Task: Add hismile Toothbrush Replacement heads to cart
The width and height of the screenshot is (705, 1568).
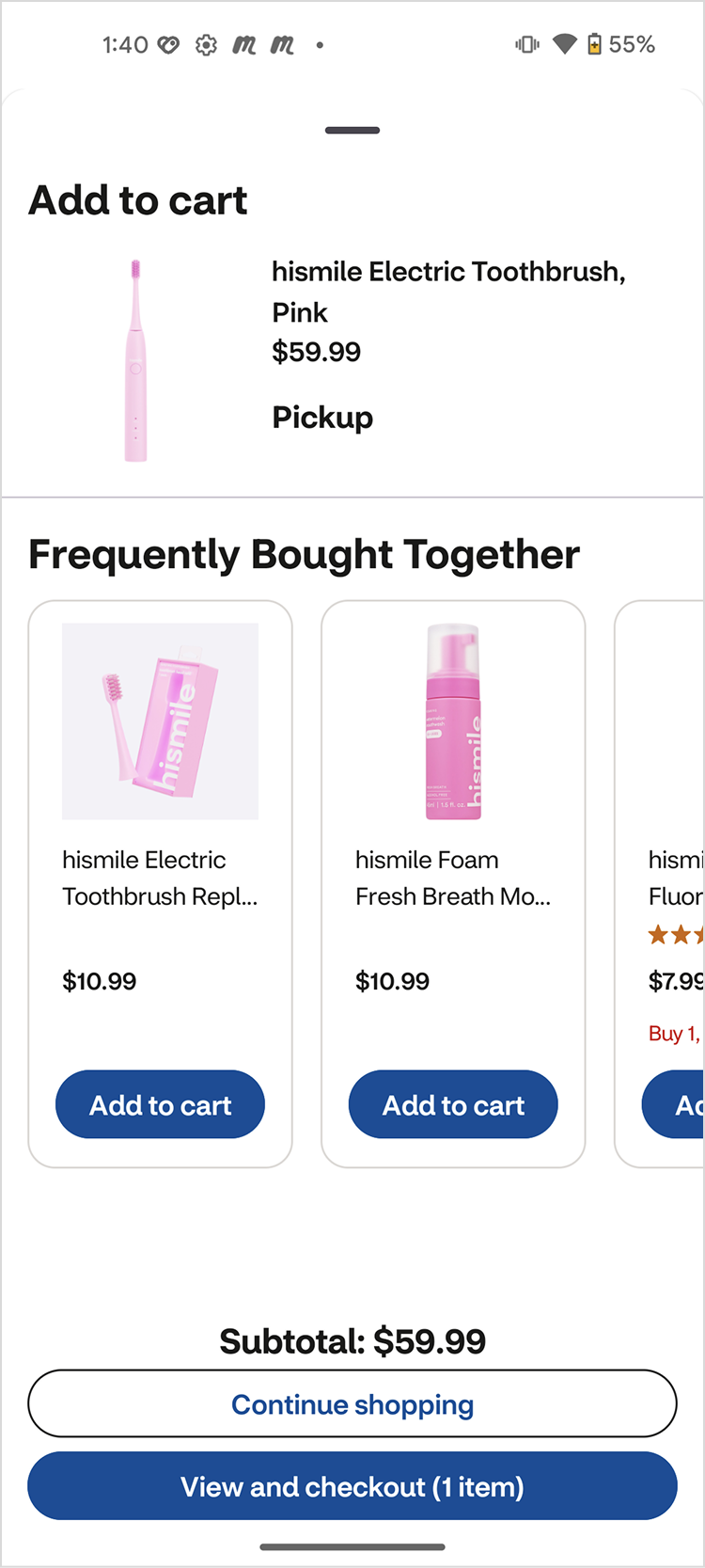Action: [x=160, y=1104]
